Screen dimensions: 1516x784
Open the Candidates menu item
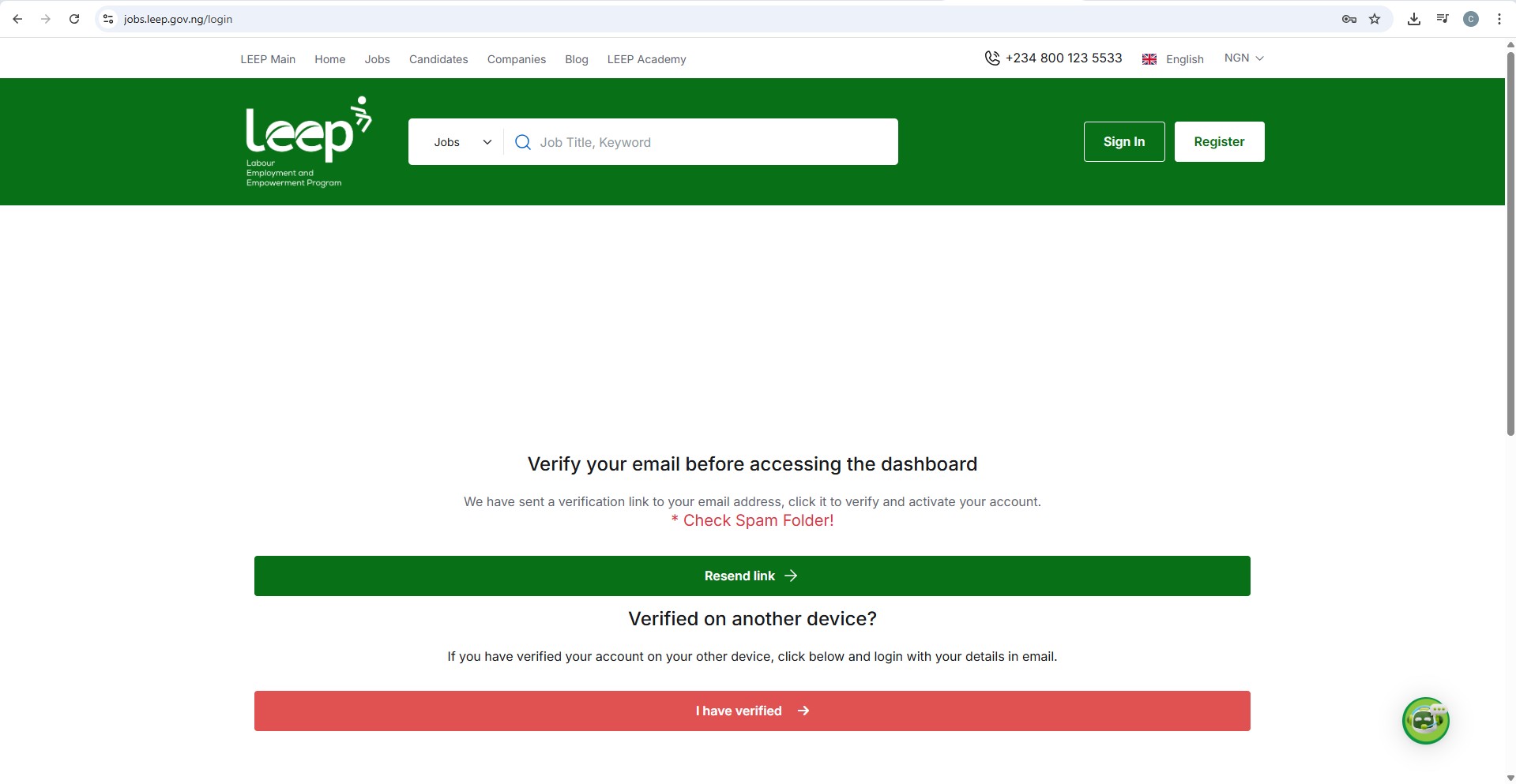click(438, 59)
